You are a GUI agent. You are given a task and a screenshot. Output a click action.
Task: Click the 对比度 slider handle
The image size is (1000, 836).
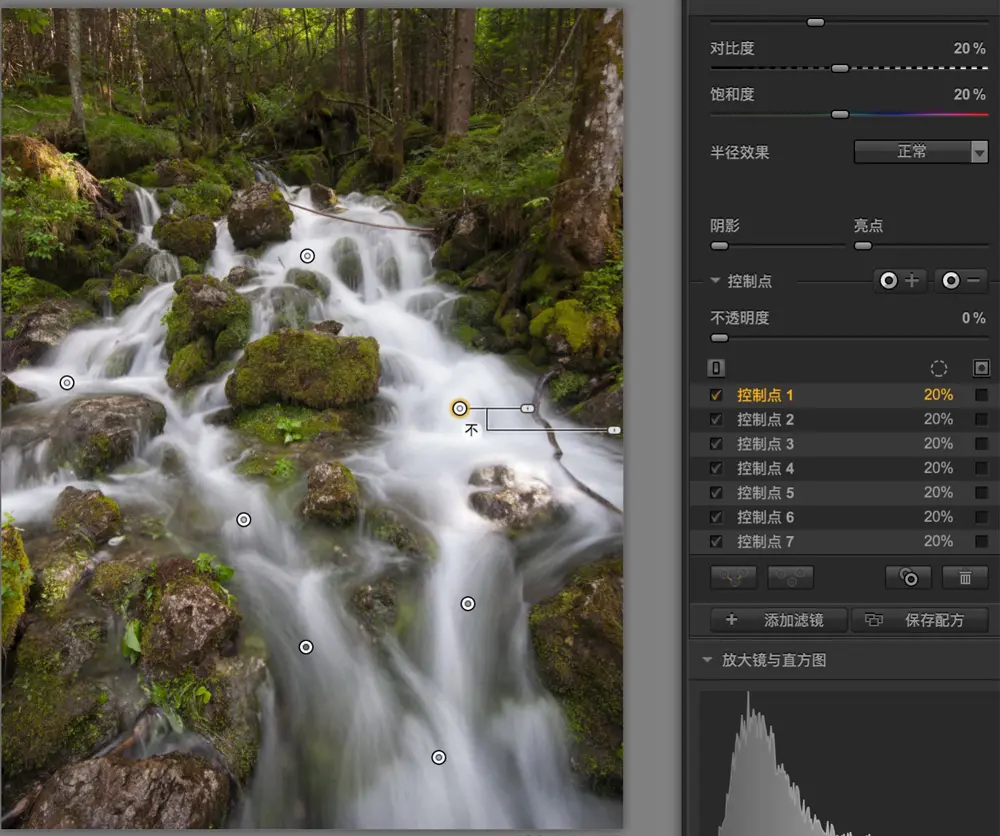pyautogui.click(x=840, y=68)
